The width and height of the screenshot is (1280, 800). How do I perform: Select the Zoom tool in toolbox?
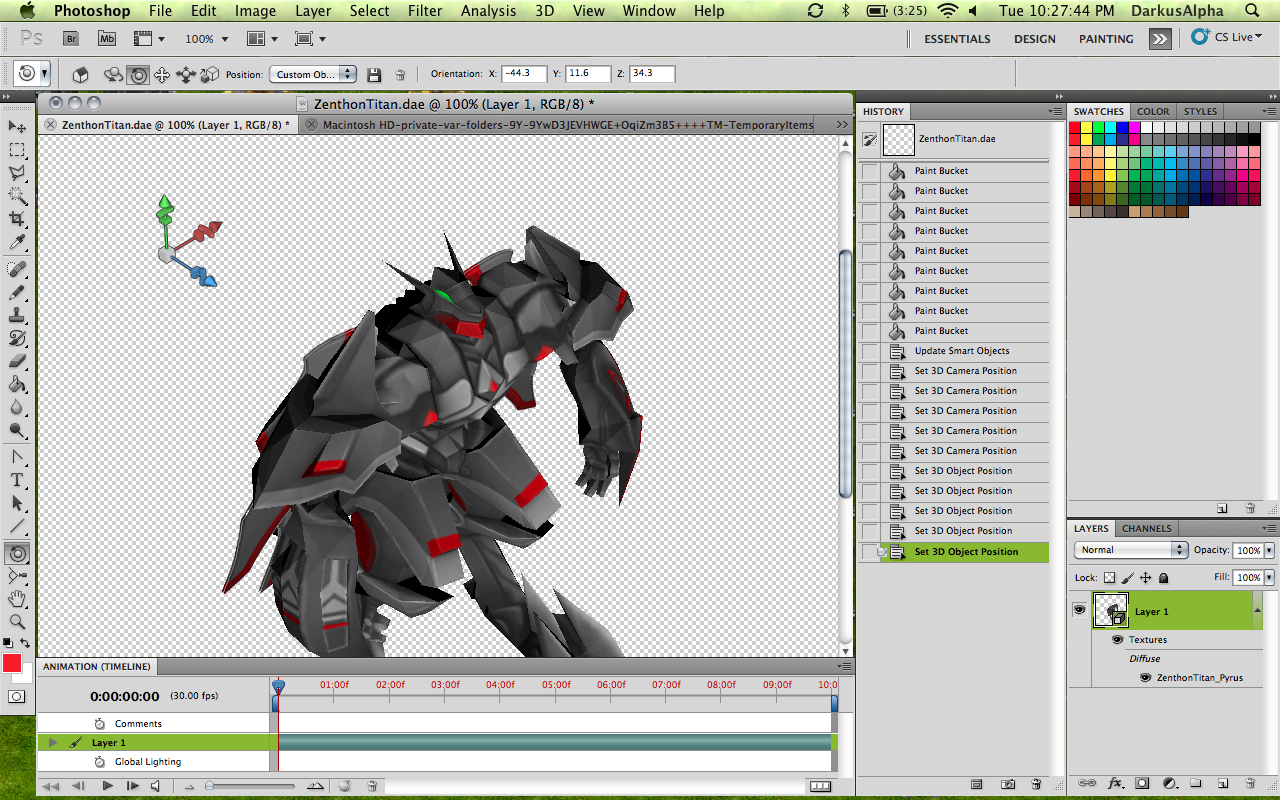tap(17, 622)
